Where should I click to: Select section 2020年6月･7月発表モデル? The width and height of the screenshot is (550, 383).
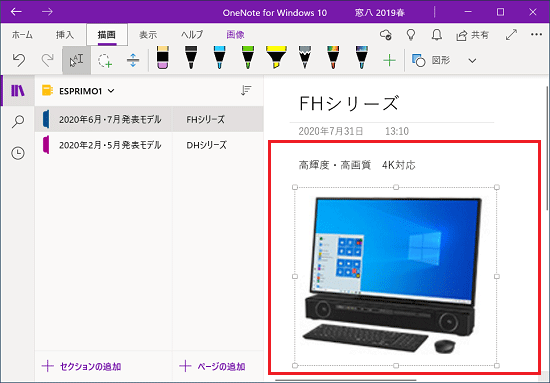coord(104,120)
